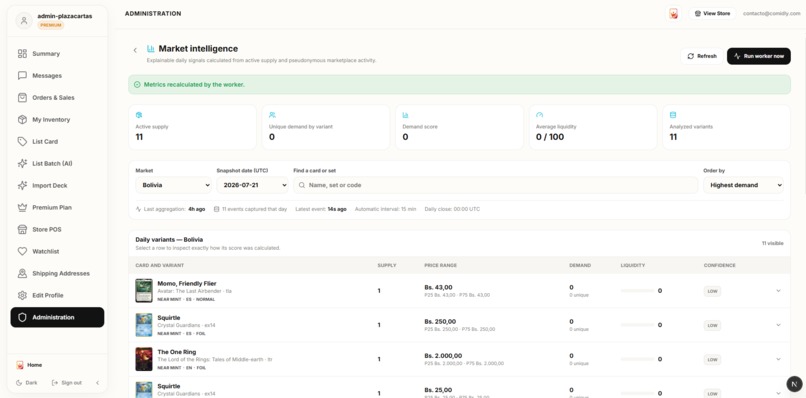Click the Average liquidity gauge icon
Viewport: 806px width, 398px height.
click(539, 115)
